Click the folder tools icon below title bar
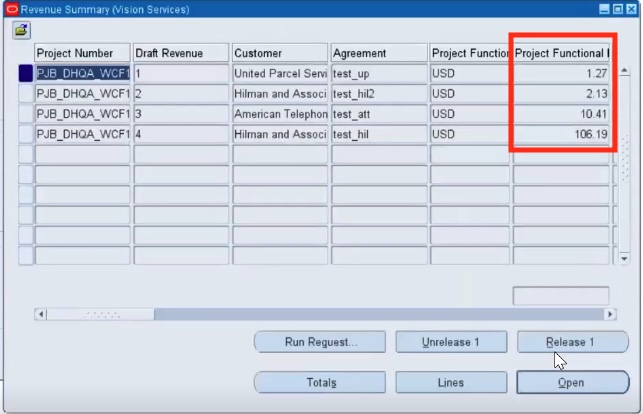Viewport: 643px width, 414px height. tap(21, 30)
